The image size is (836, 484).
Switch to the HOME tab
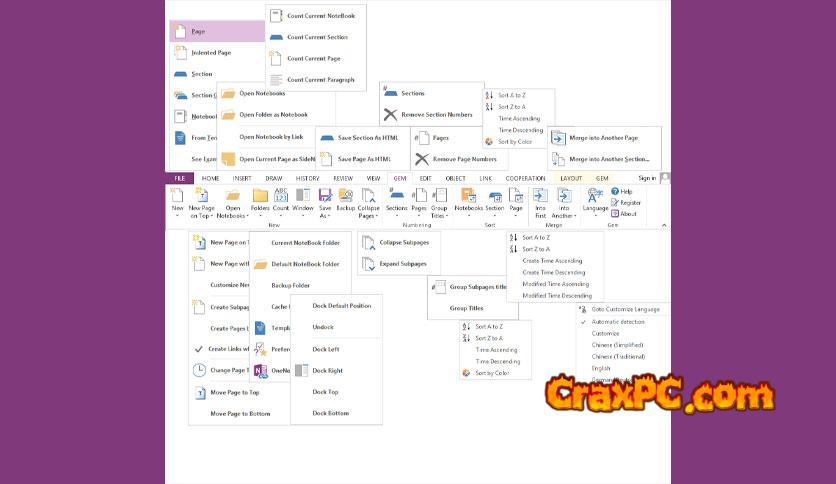pyautogui.click(x=210, y=178)
